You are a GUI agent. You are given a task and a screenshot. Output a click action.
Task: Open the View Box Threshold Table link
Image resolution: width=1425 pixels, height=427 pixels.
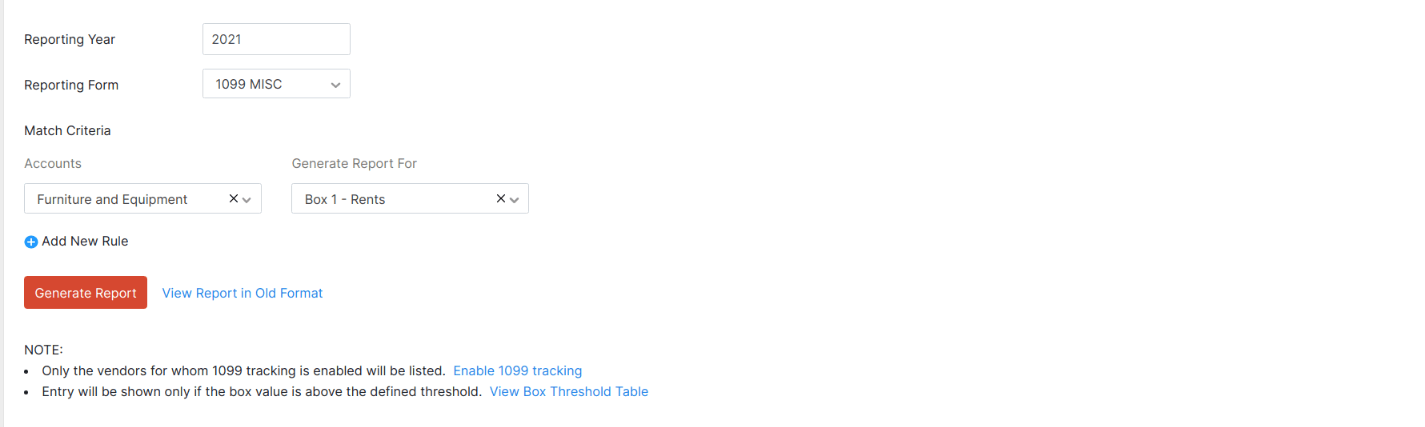[568, 391]
